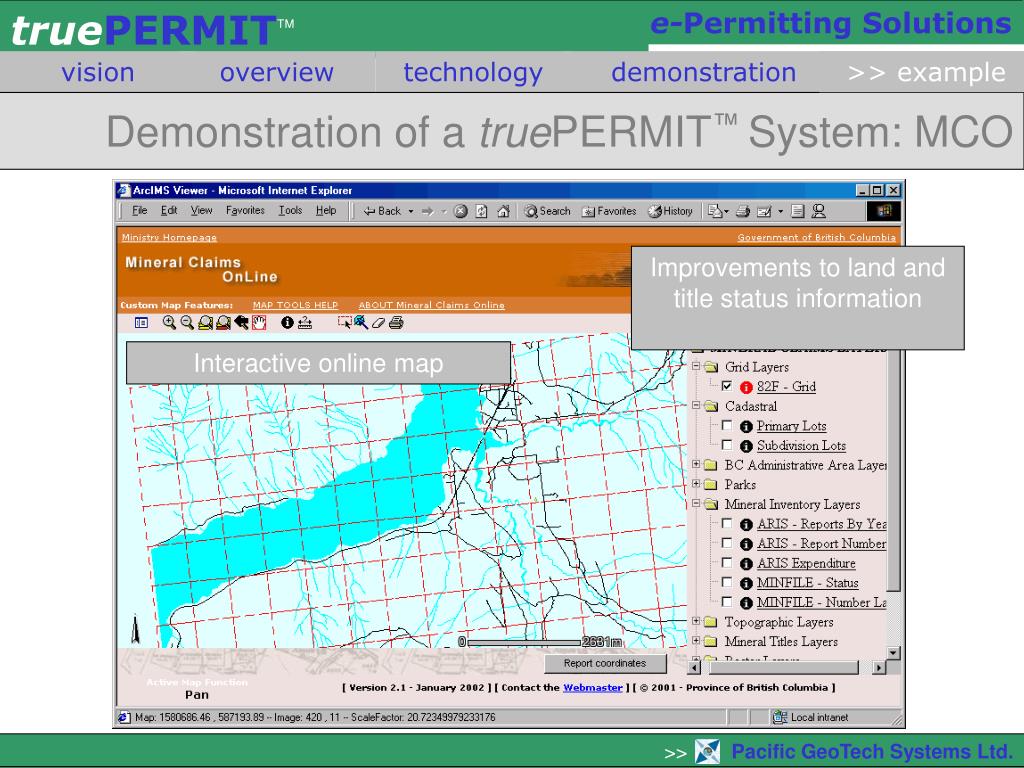Viewport: 1024px width, 768px height.
Task: Open the browser Search pane
Action: click(547, 211)
